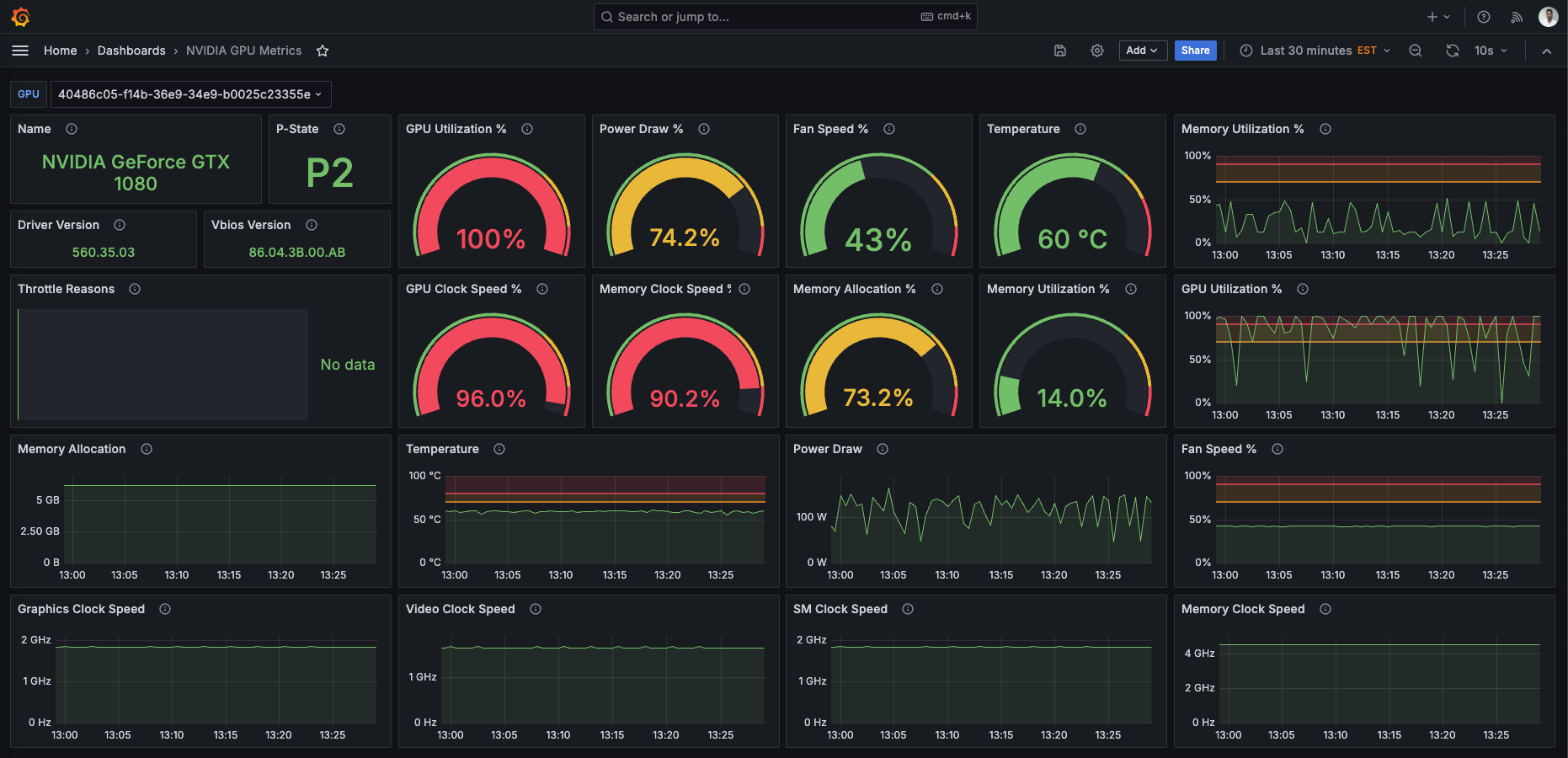This screenshot has height=758, width=1568.
Task: Show info for Name panel
Action: click(x=72, y=129)
